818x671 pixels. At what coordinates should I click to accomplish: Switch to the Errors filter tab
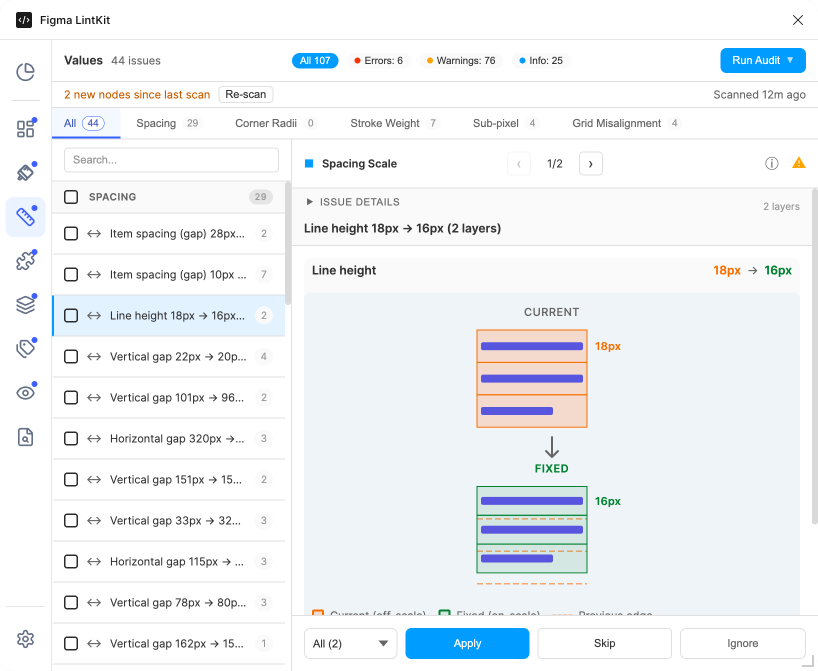coord(378,60)
